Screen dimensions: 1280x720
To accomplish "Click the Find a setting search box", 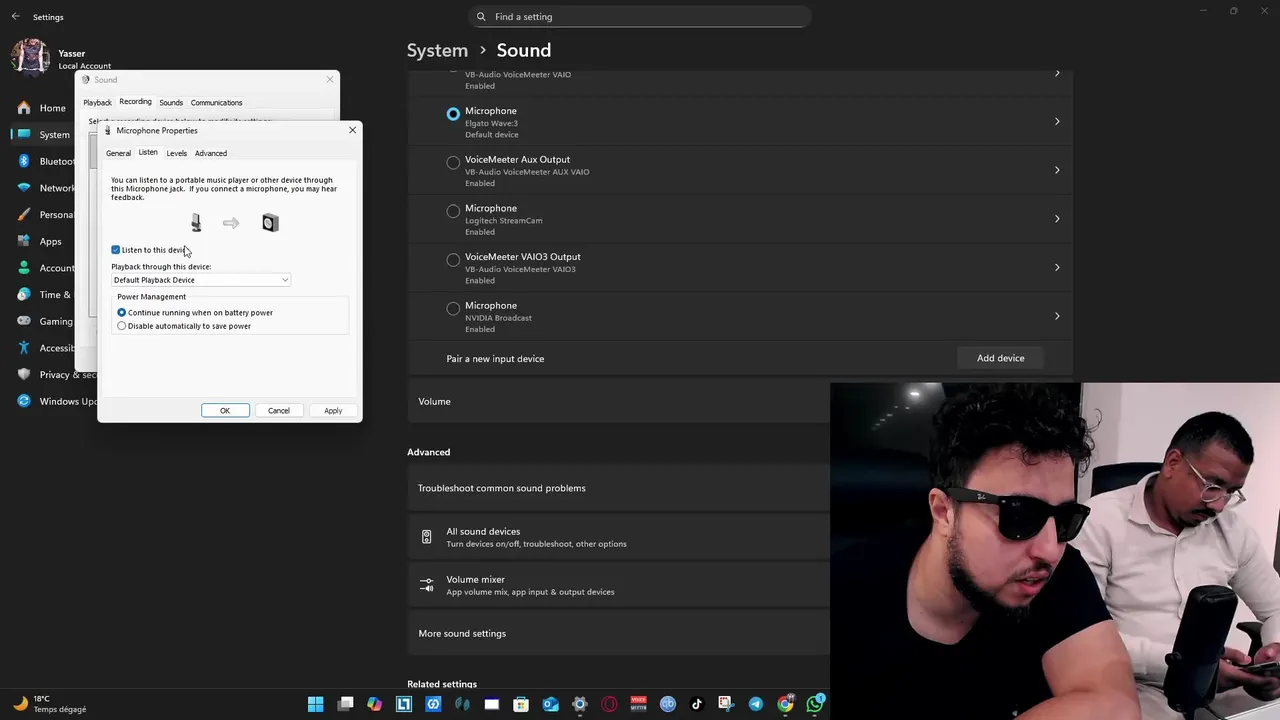I will (x=639, y=17).
